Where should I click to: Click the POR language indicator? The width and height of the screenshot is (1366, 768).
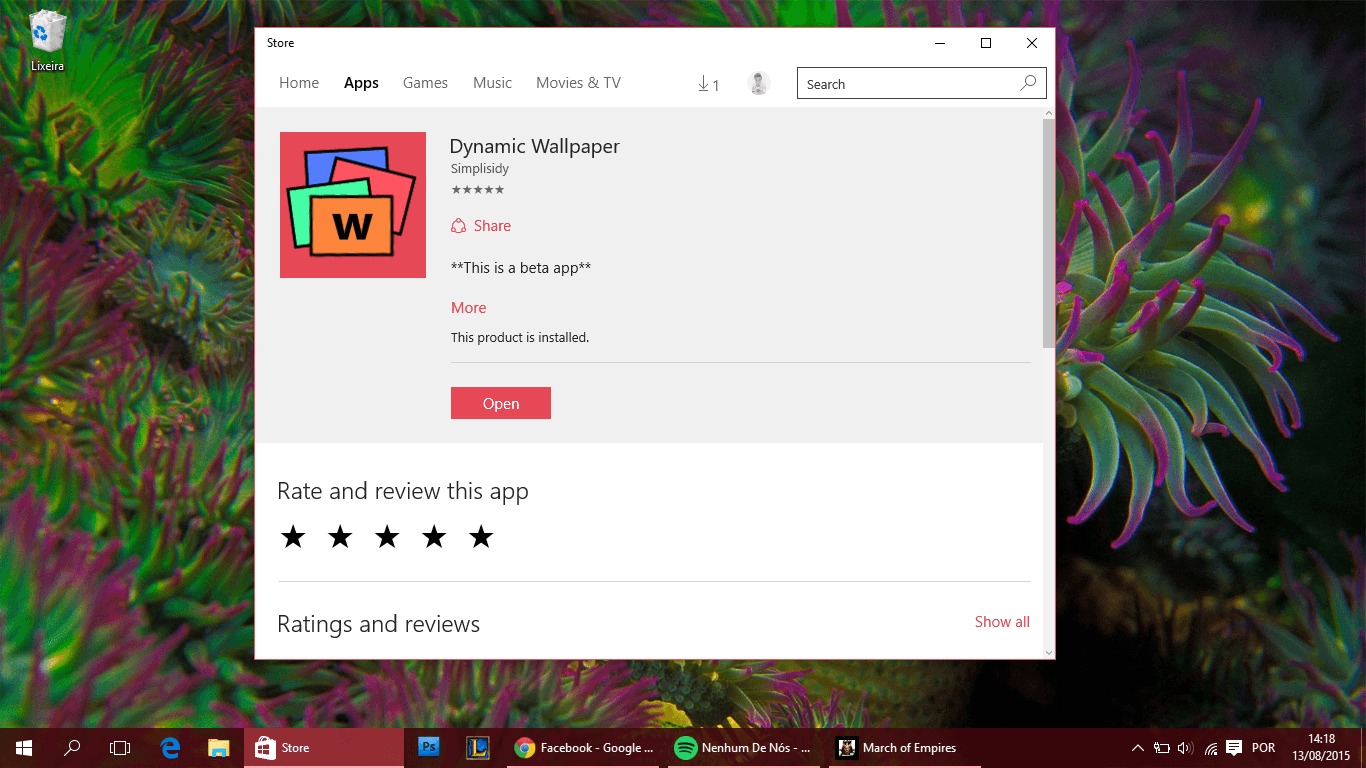pyautogui.click(x=1263, y=748)
